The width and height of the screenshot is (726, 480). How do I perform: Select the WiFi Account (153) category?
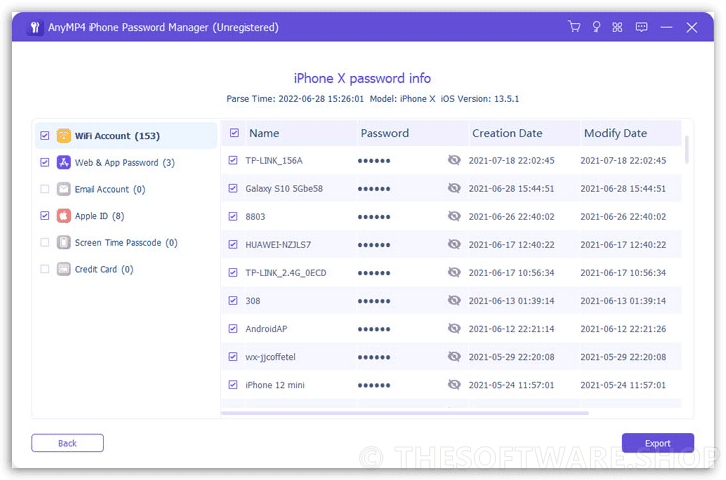pyautogui.click(x=126, y=136)
